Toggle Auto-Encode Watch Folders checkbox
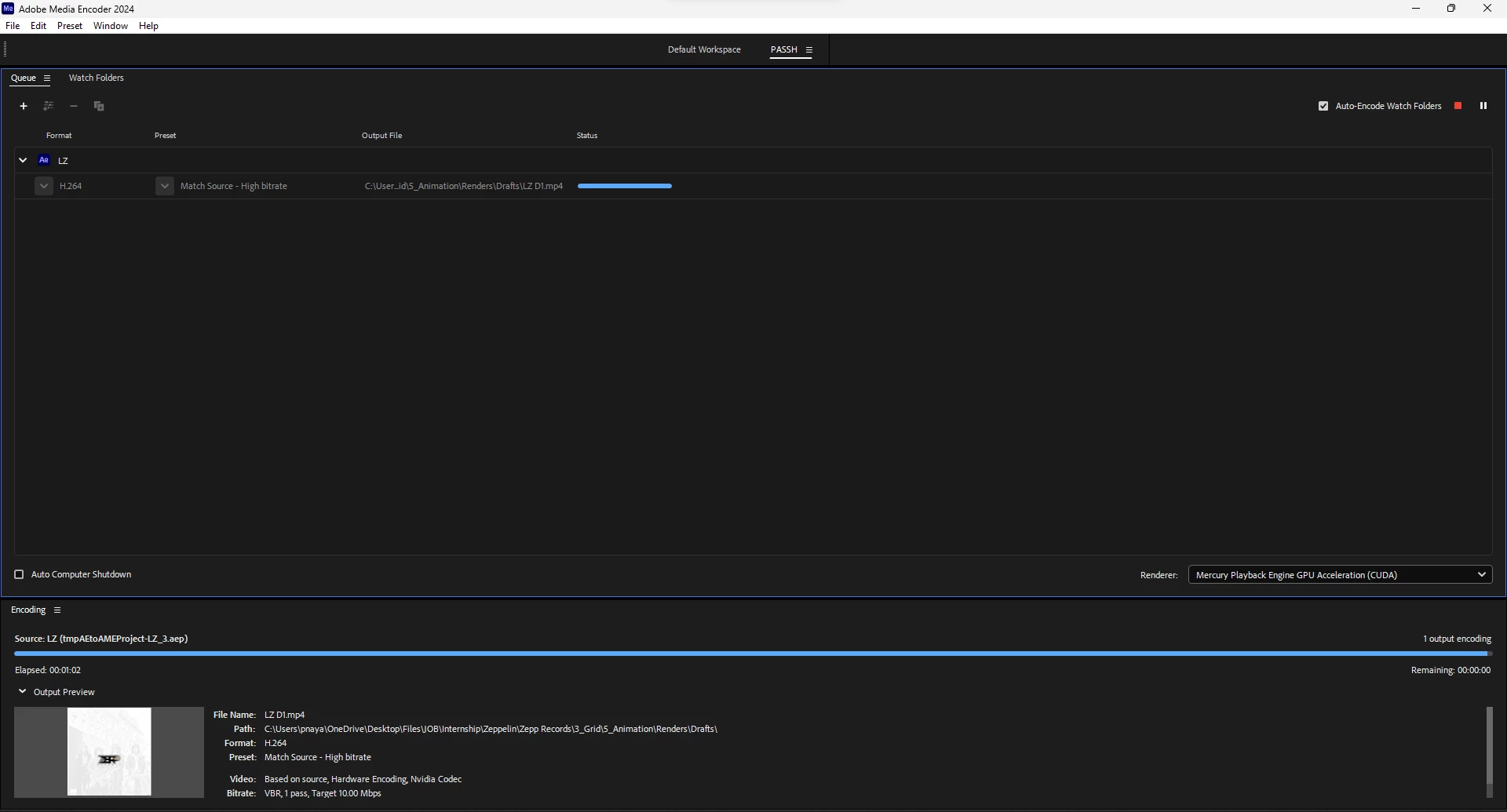 click(1323, 106)
